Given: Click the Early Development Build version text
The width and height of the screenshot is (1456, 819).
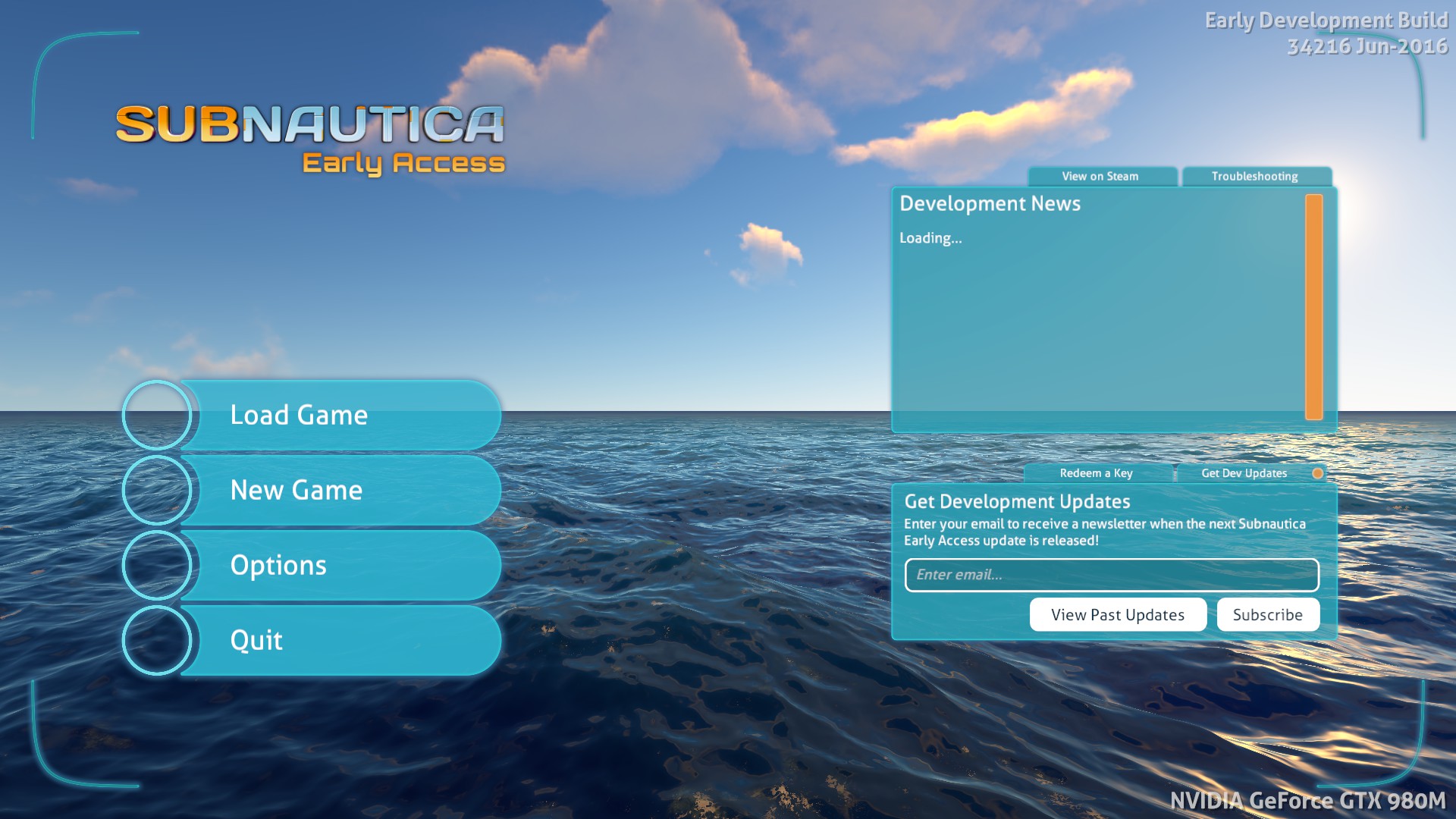Looking at the screenshot, I should click(x=1326, y=33).
